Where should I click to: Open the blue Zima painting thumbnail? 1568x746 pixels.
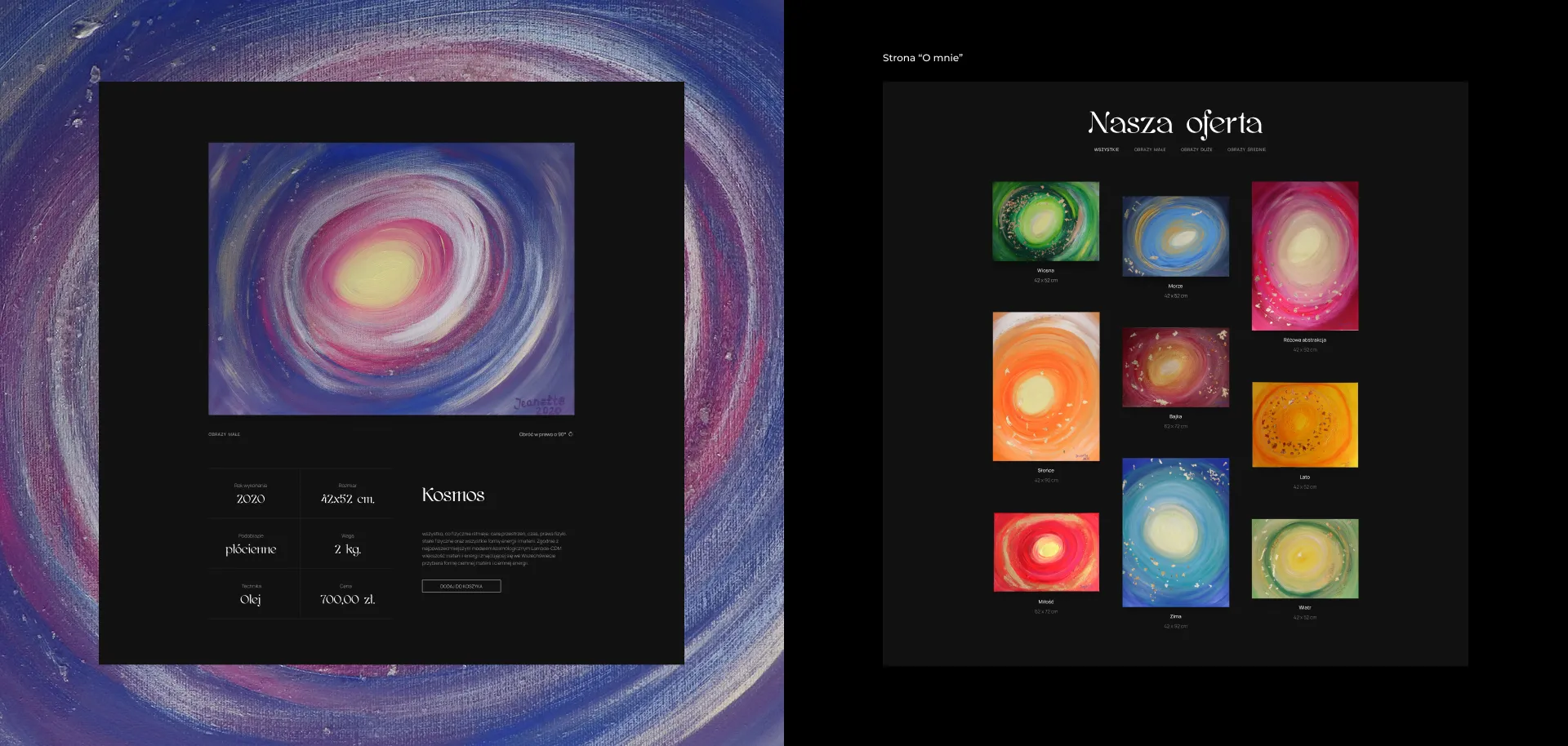(x=1175, y=532)
